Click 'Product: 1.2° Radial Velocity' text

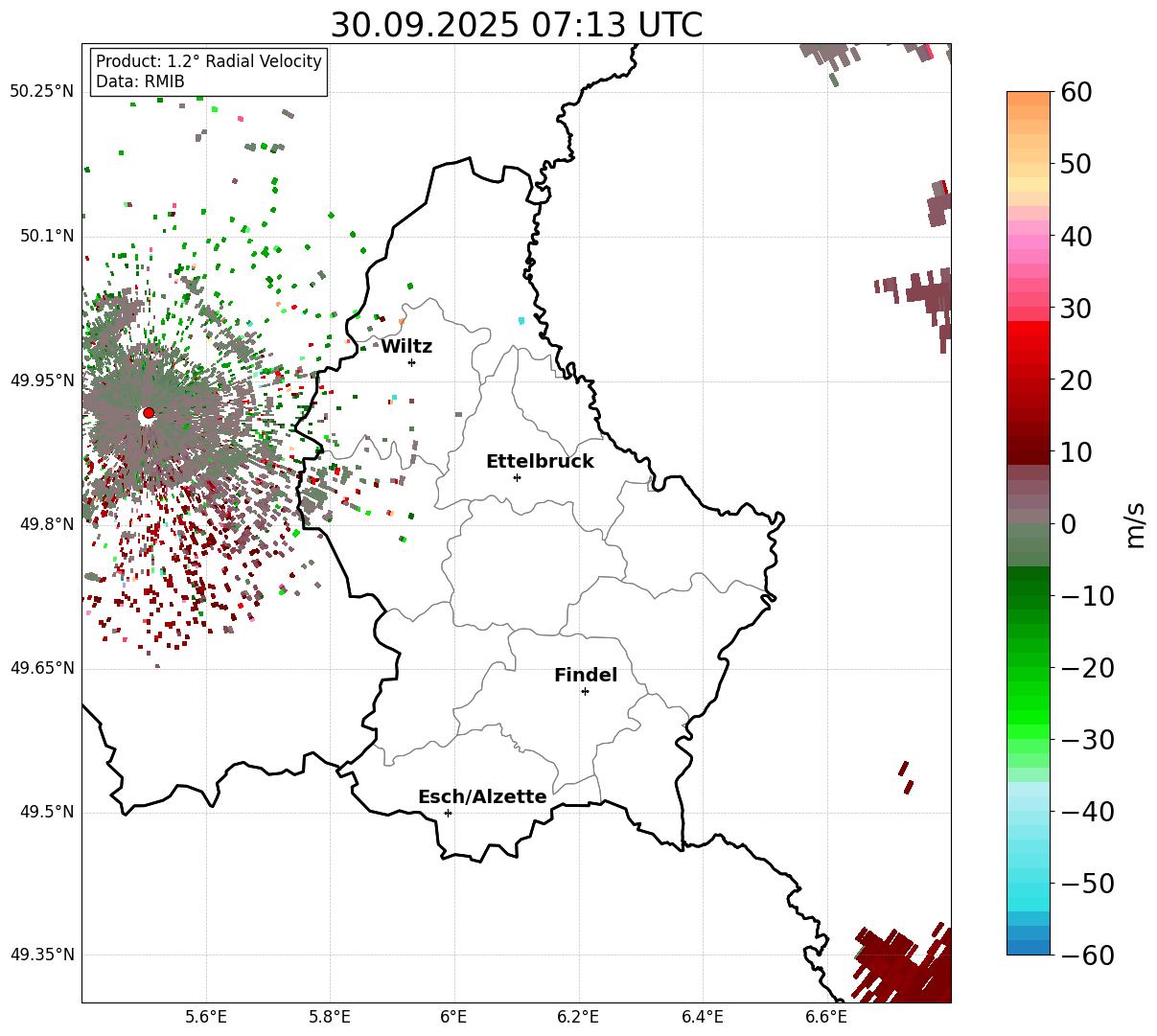click(209, 61)
